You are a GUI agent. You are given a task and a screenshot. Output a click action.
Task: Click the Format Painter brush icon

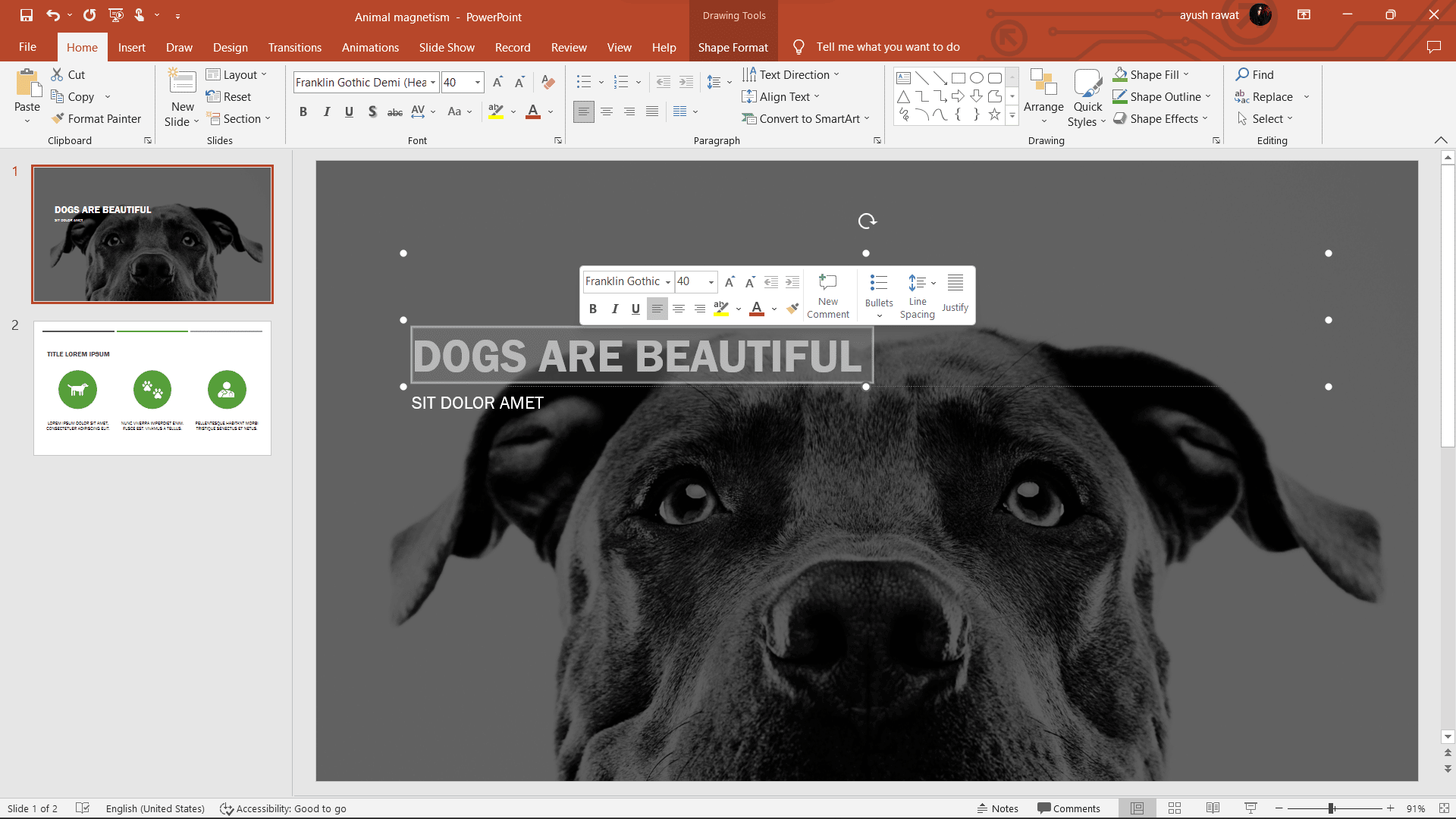58,118
